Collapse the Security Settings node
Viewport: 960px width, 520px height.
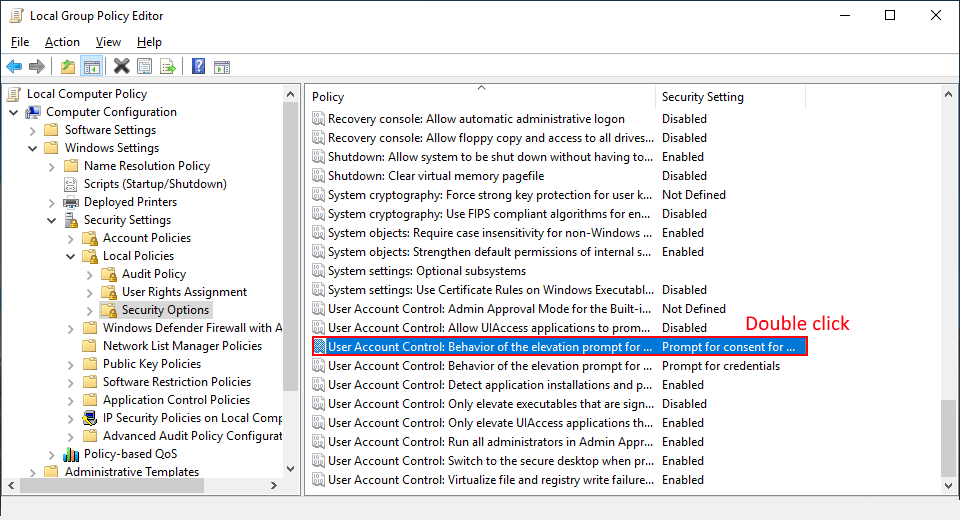[51, 220]
